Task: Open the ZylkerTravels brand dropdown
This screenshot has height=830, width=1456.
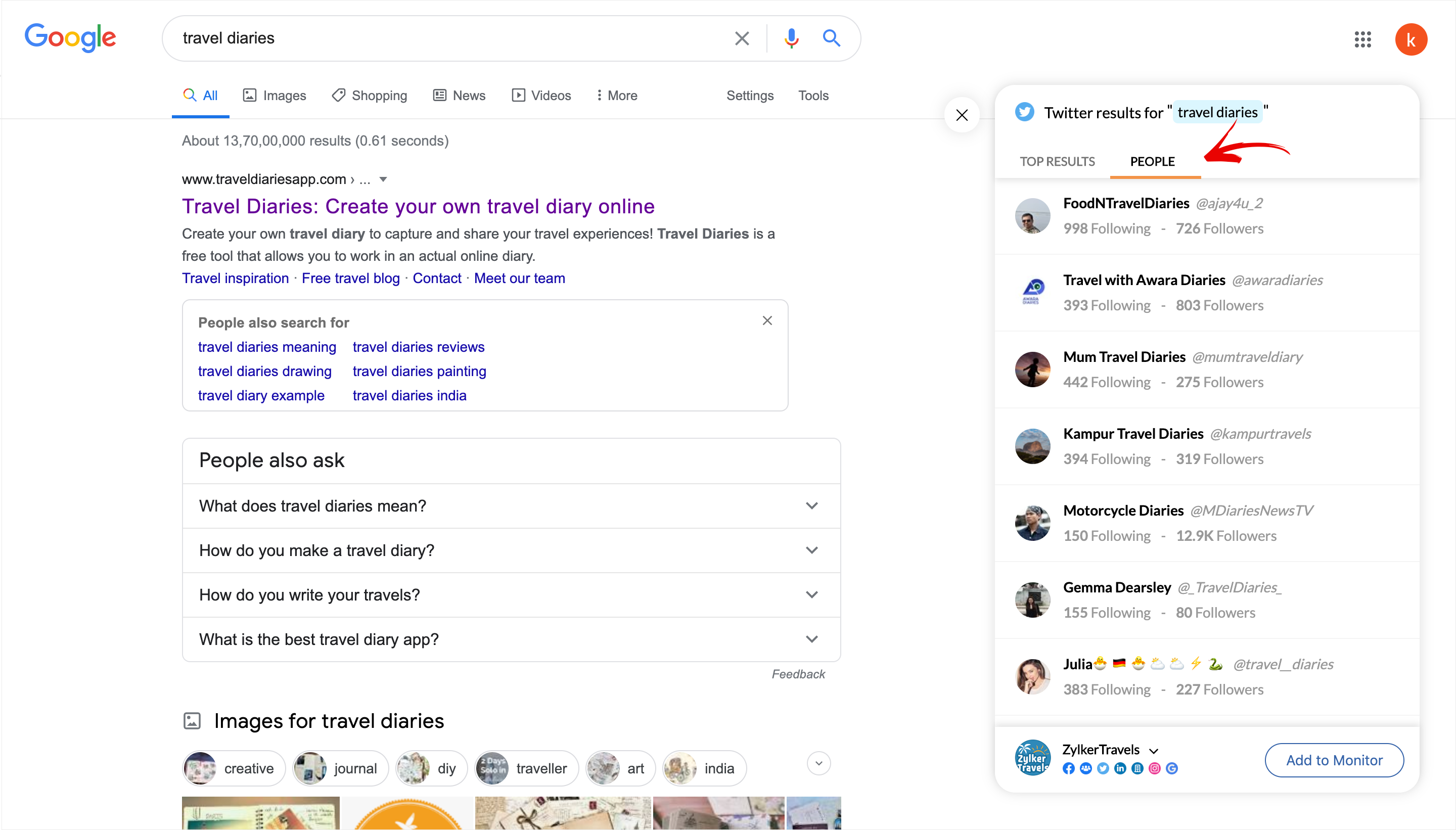Action: 1154,750
